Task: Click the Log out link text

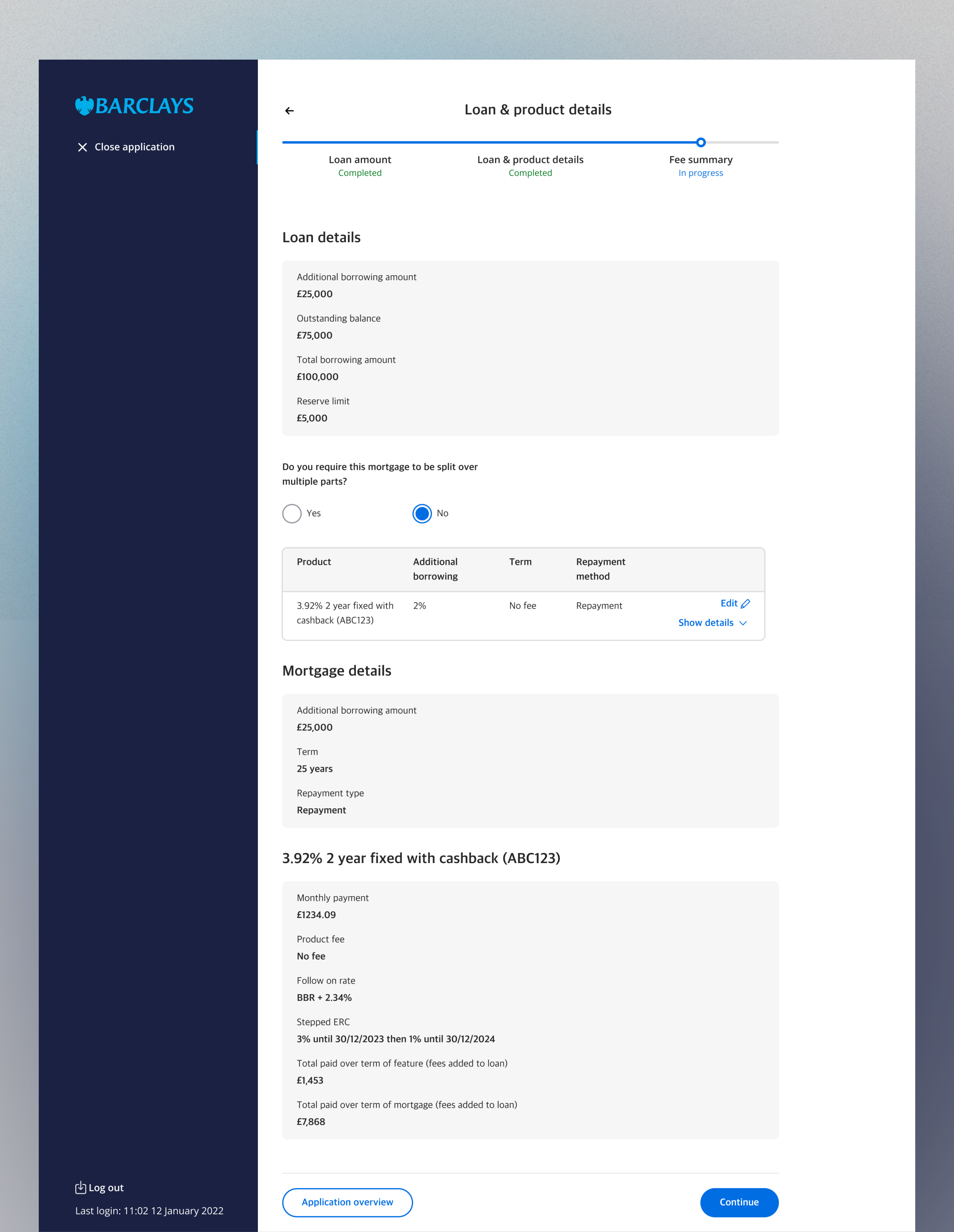Action: [106, 1187]
